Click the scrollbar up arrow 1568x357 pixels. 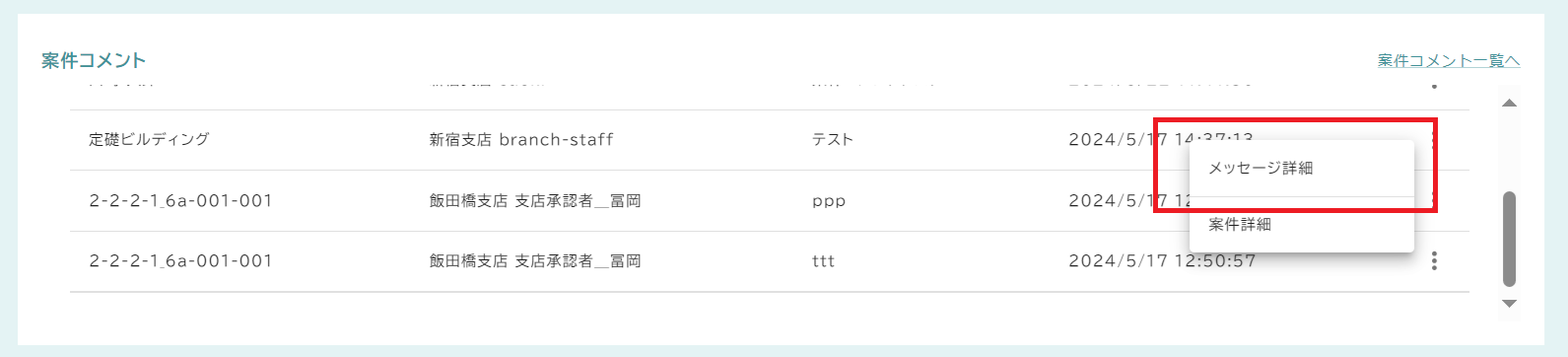[x=1509, y=103]
